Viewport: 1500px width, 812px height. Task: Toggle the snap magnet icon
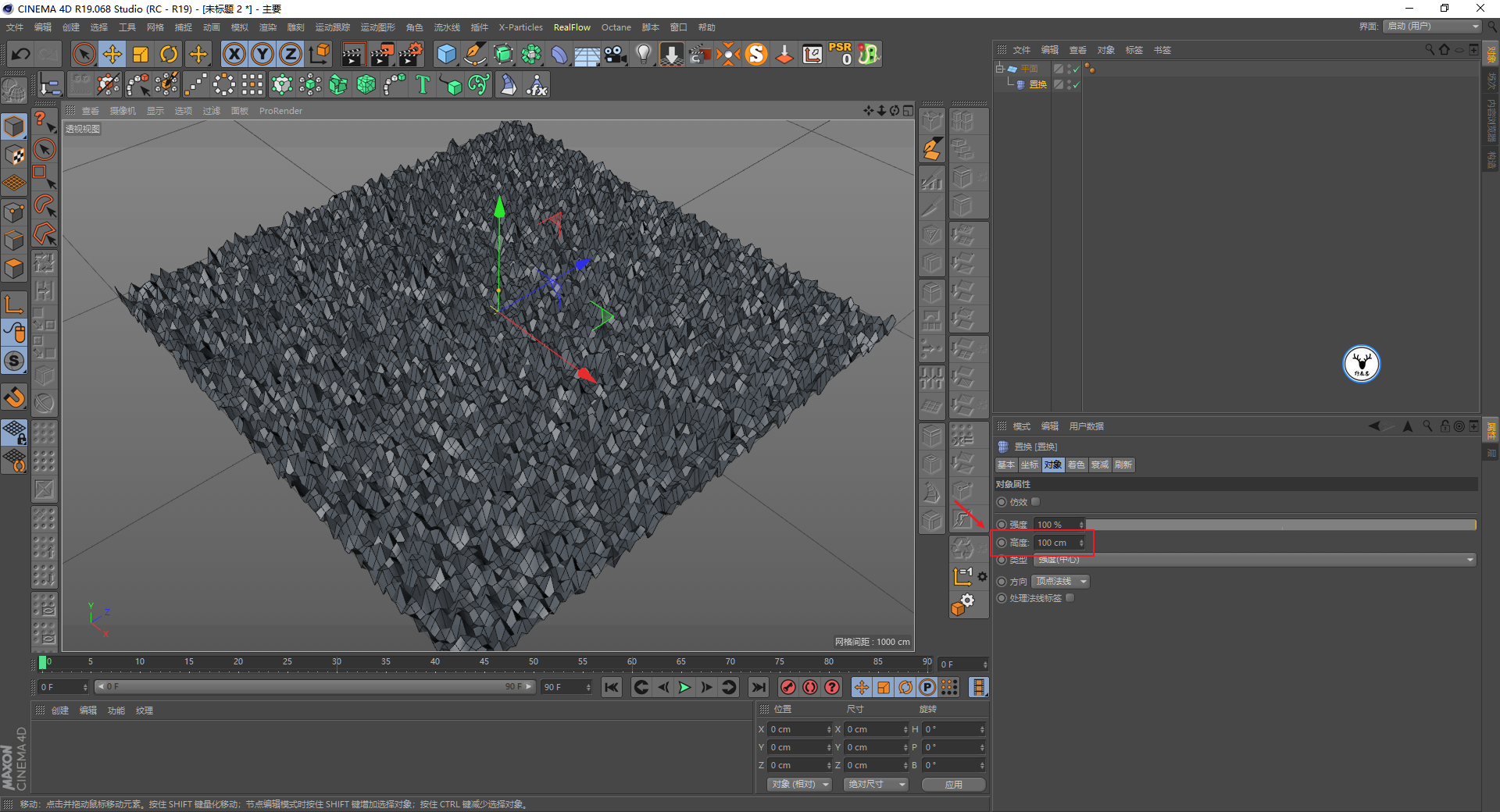coord(14,398)
